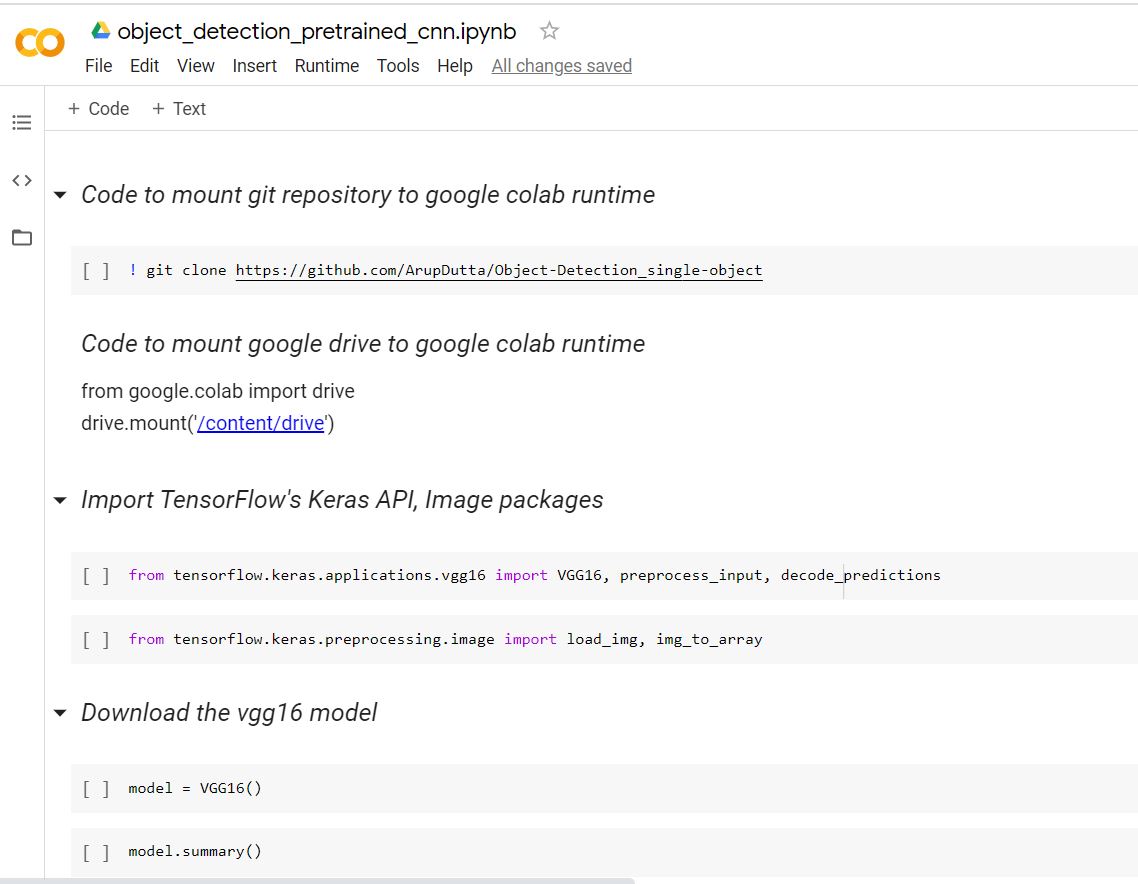
Task: Run the model = VGG16() cell
Action: point(97,788)
